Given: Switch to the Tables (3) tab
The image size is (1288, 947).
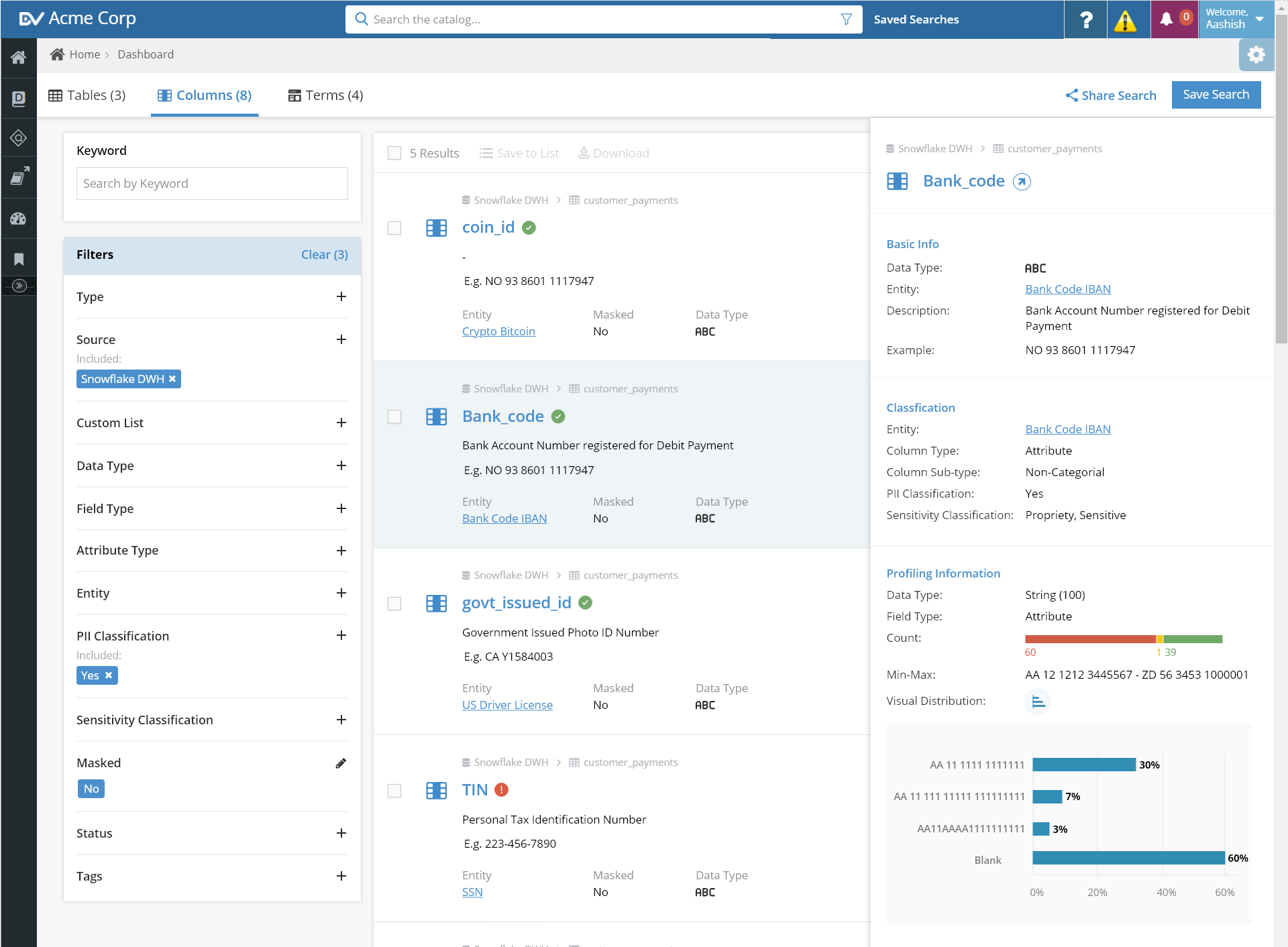Looking at the screenshot, I should [x=87, y=95].
